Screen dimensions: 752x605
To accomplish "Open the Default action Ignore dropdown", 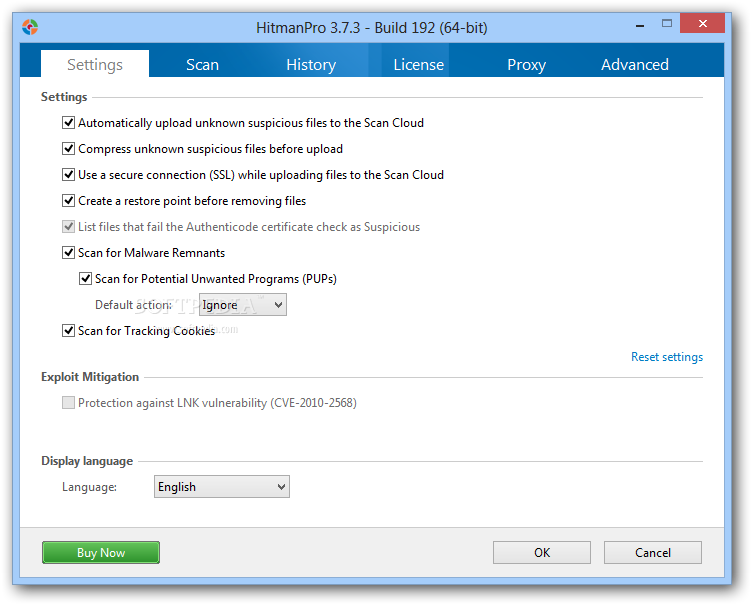I will coord(243,305).
